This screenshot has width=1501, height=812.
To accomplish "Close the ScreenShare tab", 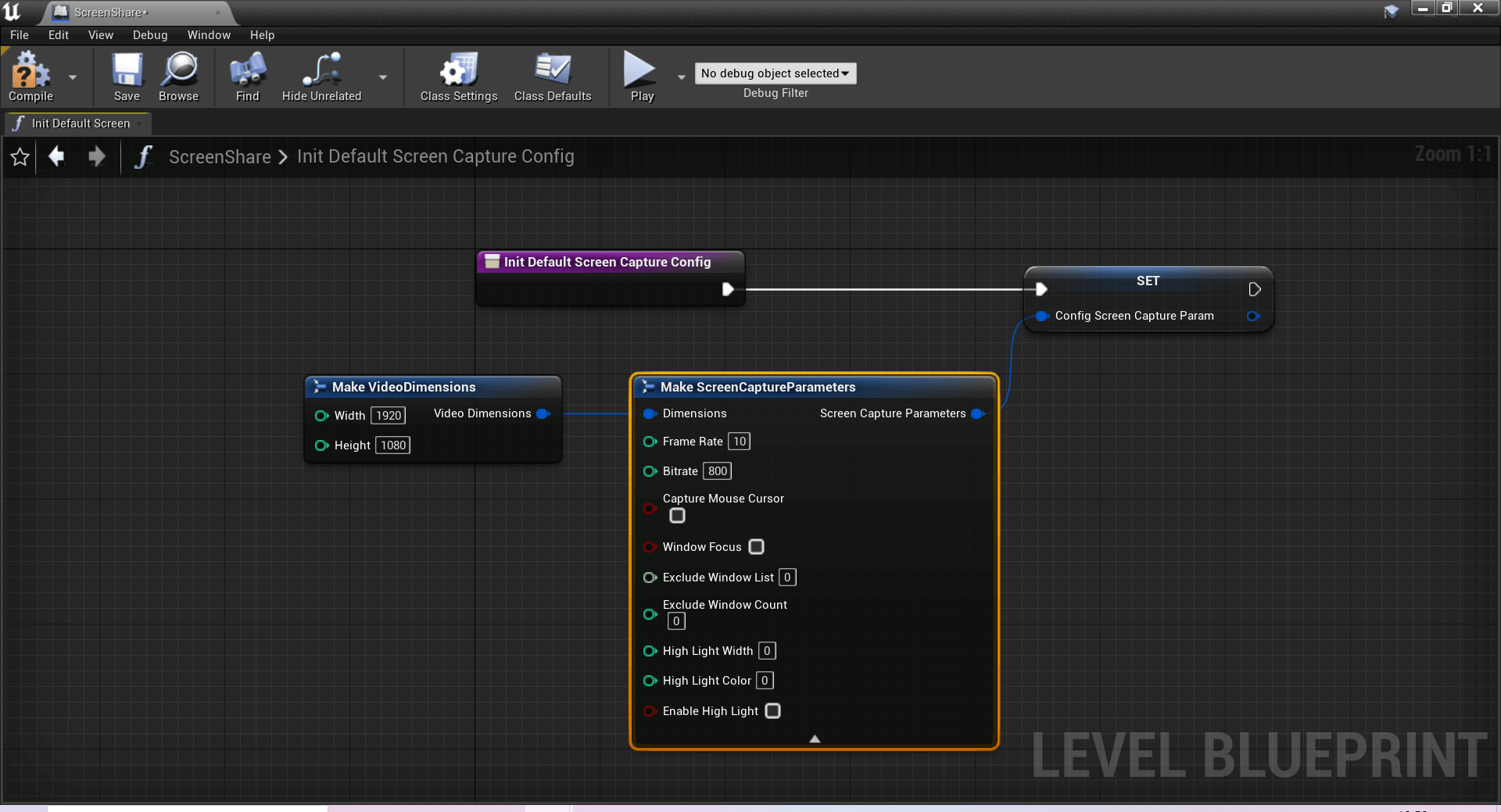I will (x=218, y=13).
